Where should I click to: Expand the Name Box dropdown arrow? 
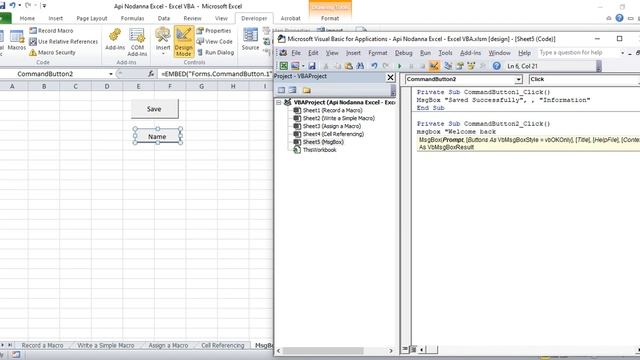click(x=111, y=74)
